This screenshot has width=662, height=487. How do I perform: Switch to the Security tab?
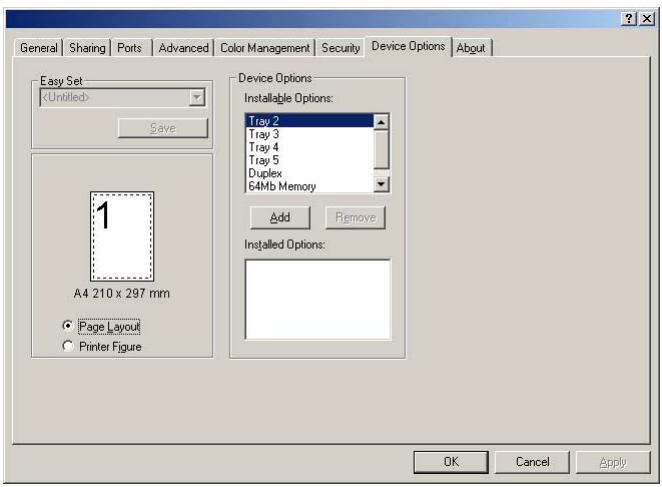point(340,48)
